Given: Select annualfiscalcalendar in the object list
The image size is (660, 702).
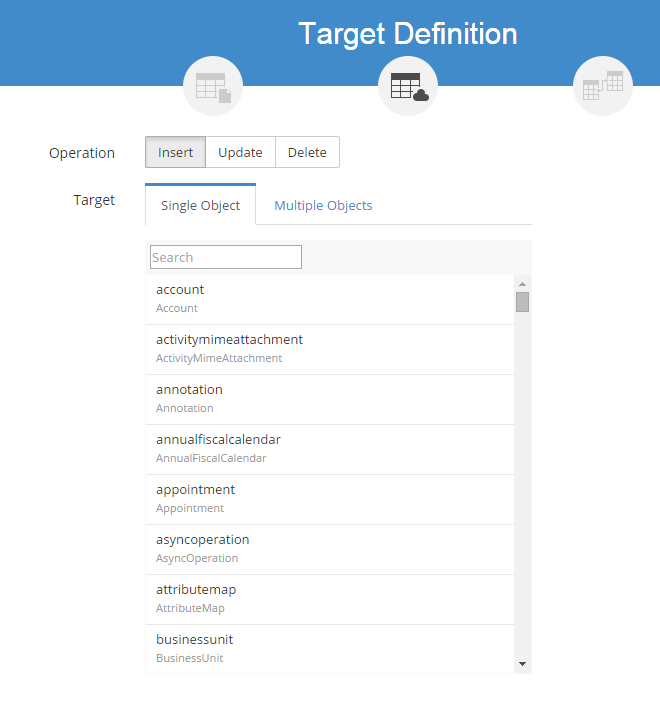Looking at the screenshot, I should pyautogui.click(x=330, y=449).
